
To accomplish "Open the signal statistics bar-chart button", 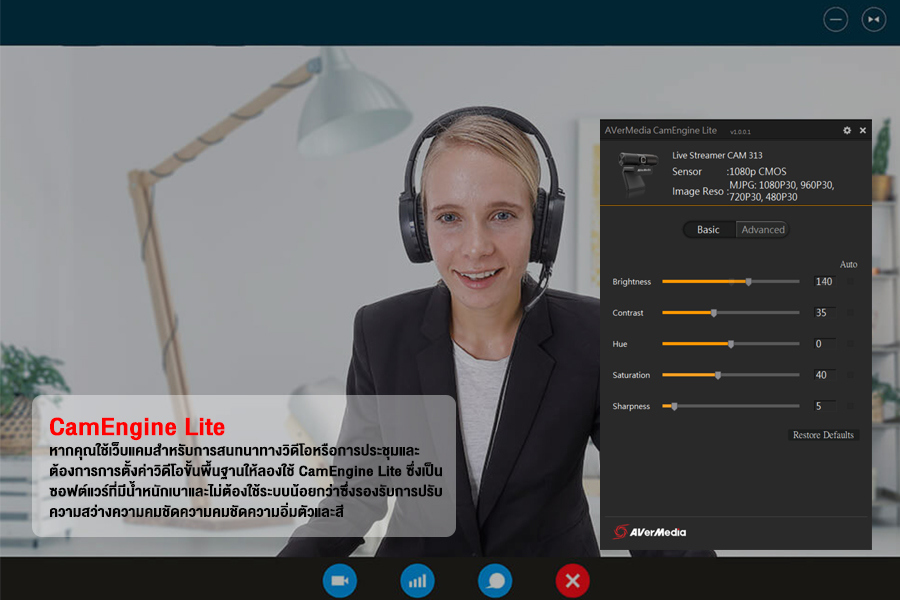I will point(417,581).
